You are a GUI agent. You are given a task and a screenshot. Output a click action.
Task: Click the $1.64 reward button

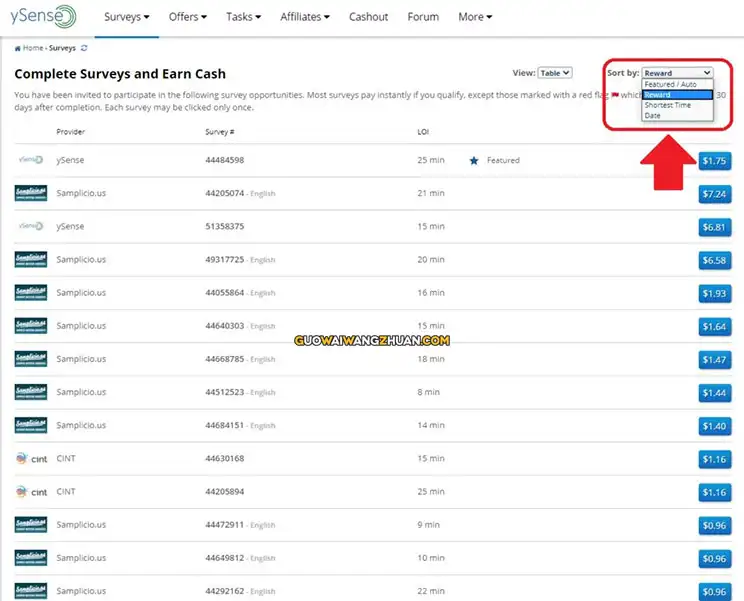[715, 327]
